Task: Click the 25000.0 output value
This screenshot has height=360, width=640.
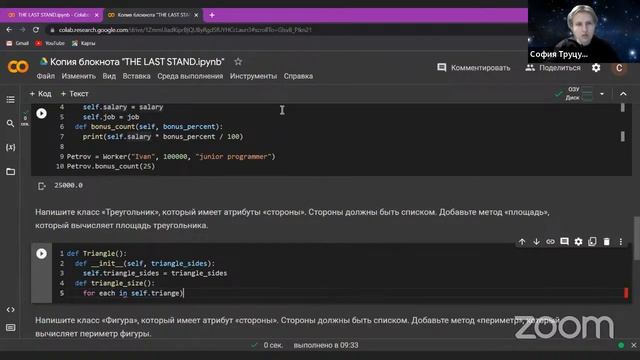Action: (68, 185)
